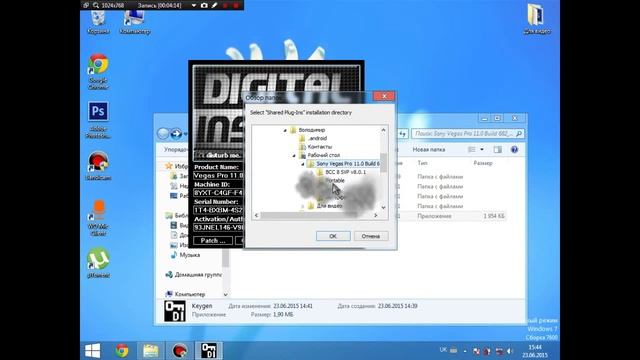Click Новая папка in Explorer toolbar
Screen dimensions: 640x360
point(429,150)
